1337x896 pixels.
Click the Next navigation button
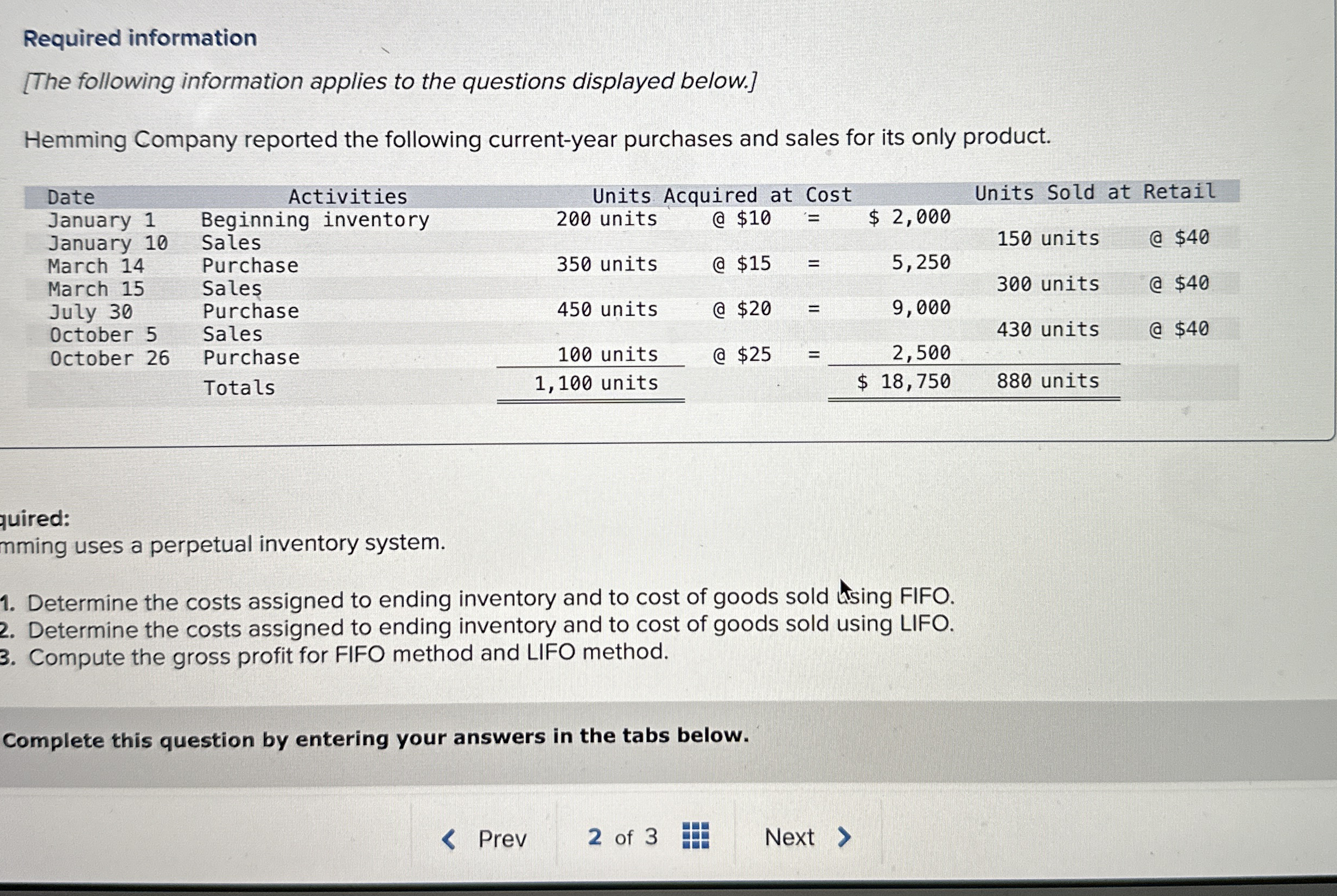(x=789, y=837)
